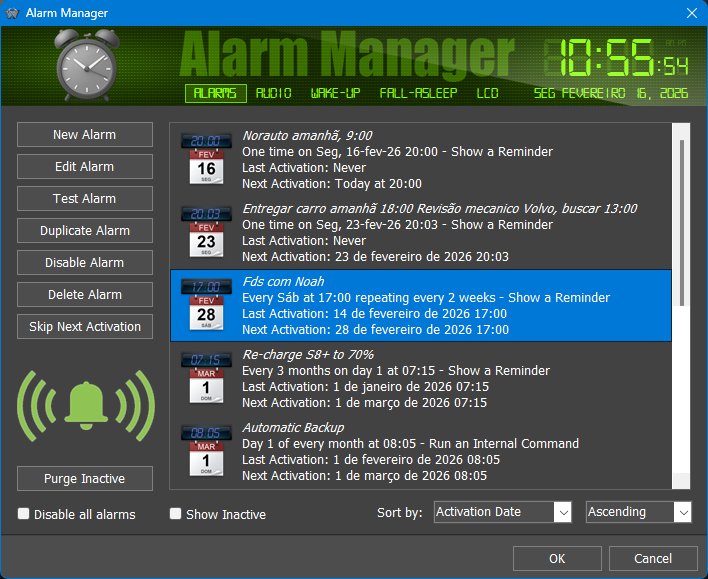Select the 'Fds com Noah' alarm title
The height and width of the screenshot is (579, 708).
[x=284, y=282]
